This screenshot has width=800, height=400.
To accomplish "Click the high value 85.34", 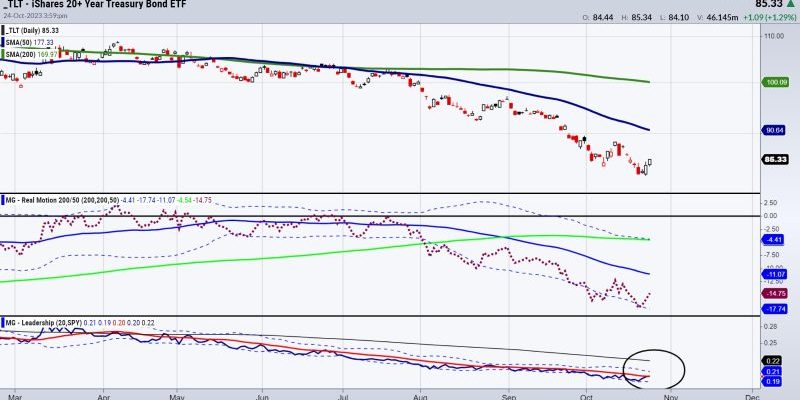I will [643, 18].
